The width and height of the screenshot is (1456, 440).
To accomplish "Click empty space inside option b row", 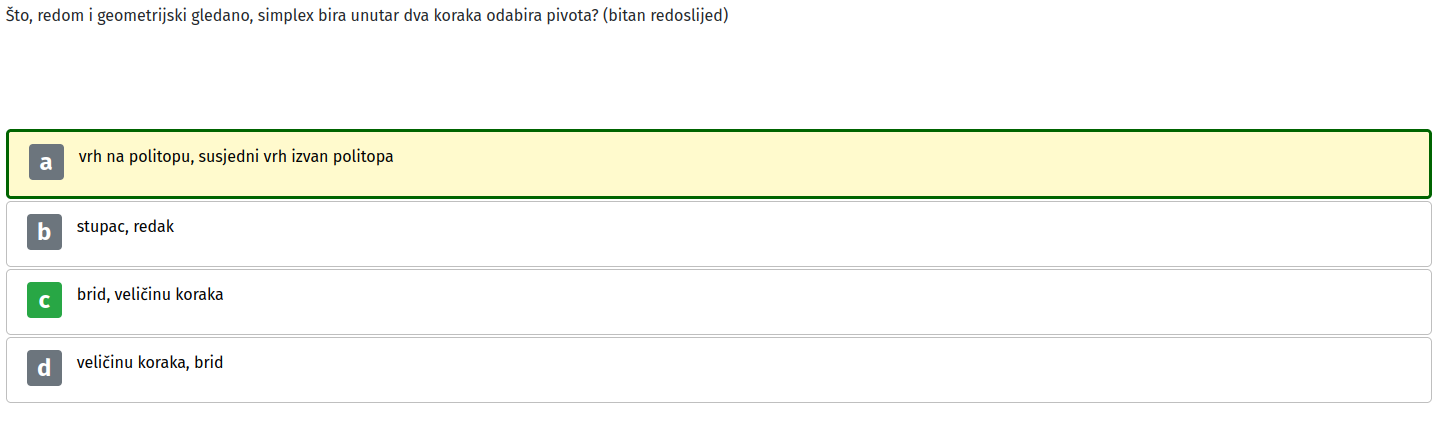I will pyautogui.click(x=800, y=234).
